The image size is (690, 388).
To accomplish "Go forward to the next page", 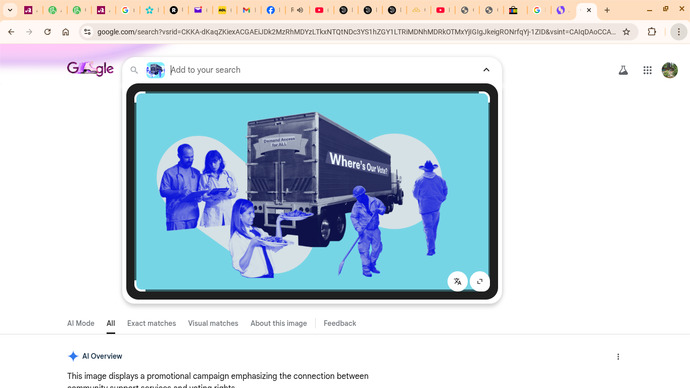I will pyautogui.click(x=29, y=32).
